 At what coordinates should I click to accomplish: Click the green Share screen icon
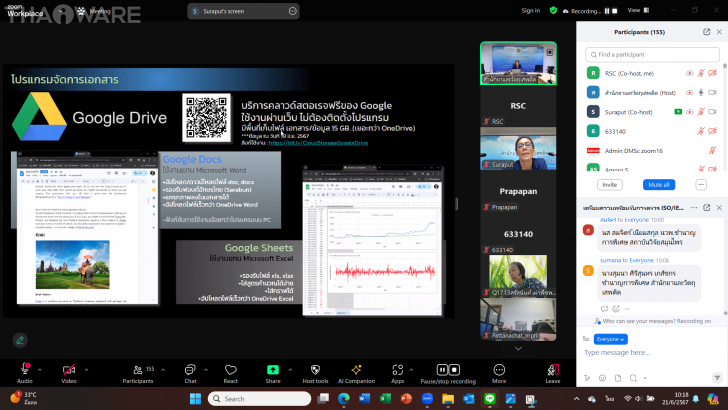click(273, 370)
